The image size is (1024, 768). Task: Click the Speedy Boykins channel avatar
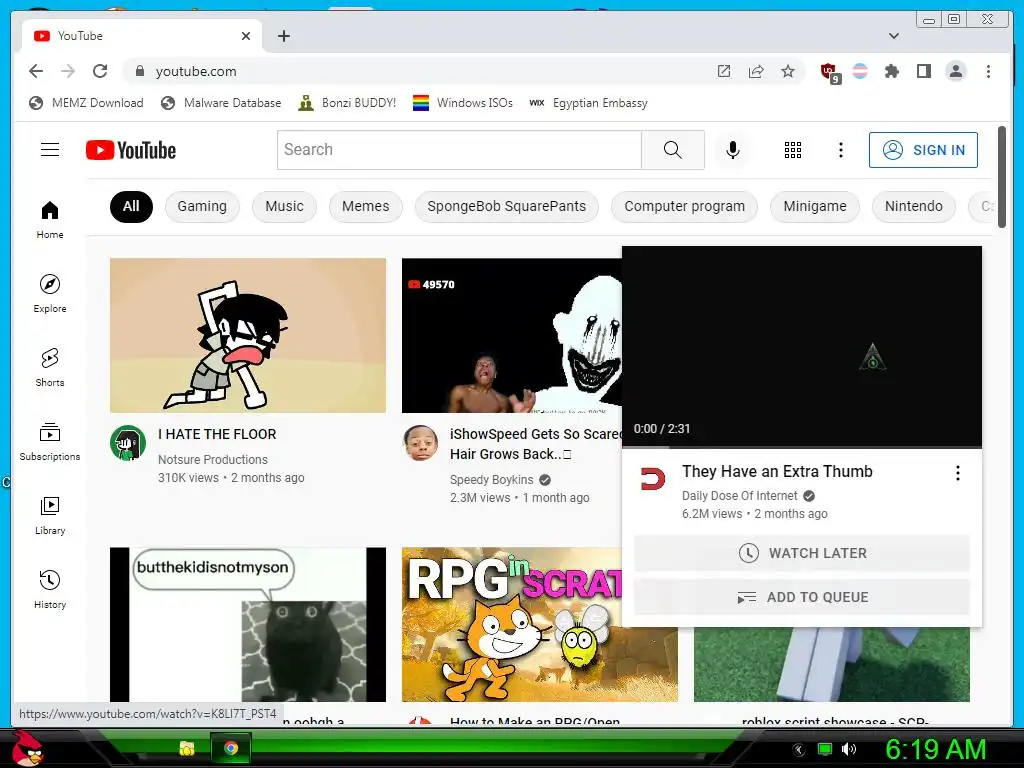[x=420, y=443]
